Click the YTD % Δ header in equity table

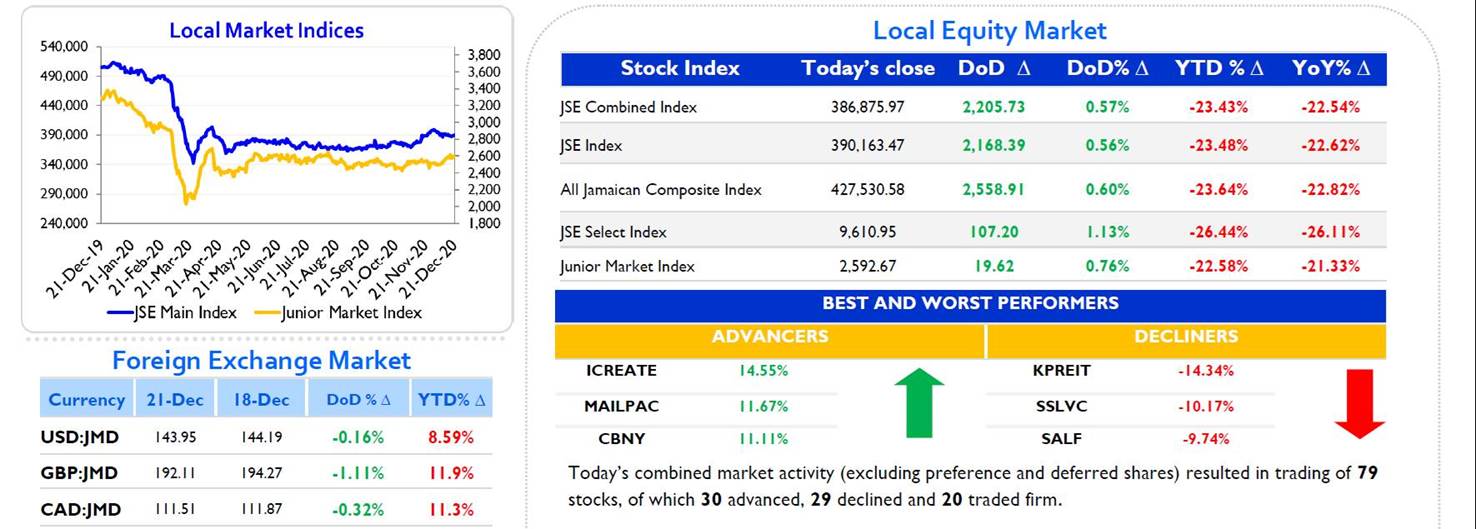pyautogui.click(x=1219, y=68)
